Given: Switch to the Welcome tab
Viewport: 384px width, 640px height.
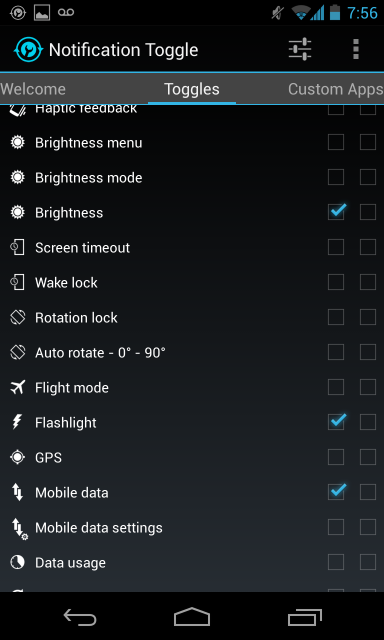Looking at the screenshot, I should [33, 89].
